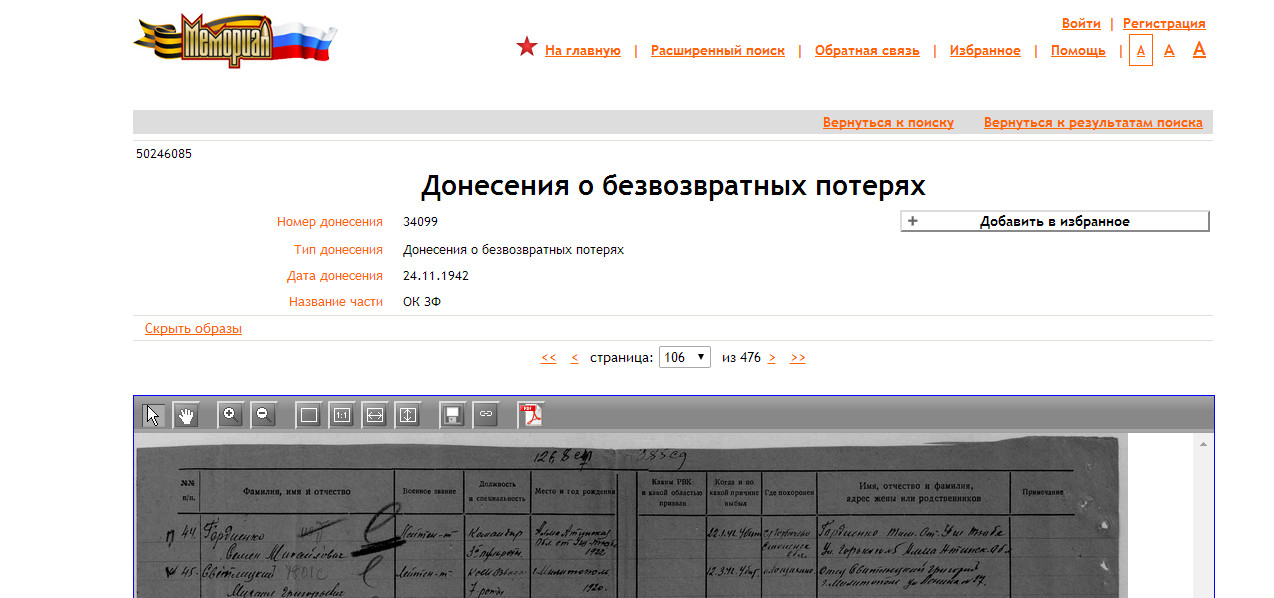Fit whole page in viewer
This screenshot has width=1274, height=598.
coord(309,415)
